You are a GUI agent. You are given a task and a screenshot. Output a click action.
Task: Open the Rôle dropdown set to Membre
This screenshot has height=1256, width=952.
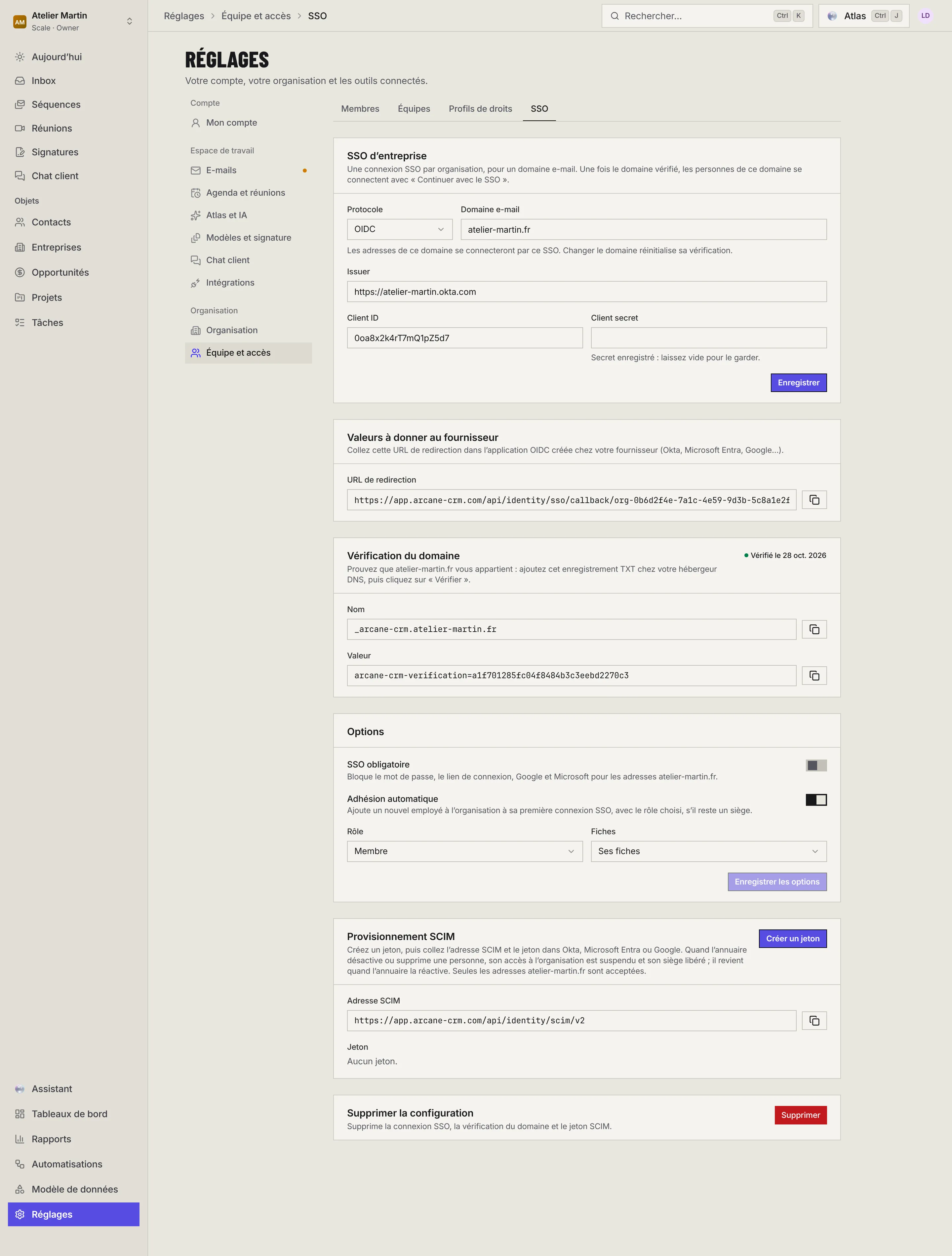pyautogui.click(x=465, y=851)
